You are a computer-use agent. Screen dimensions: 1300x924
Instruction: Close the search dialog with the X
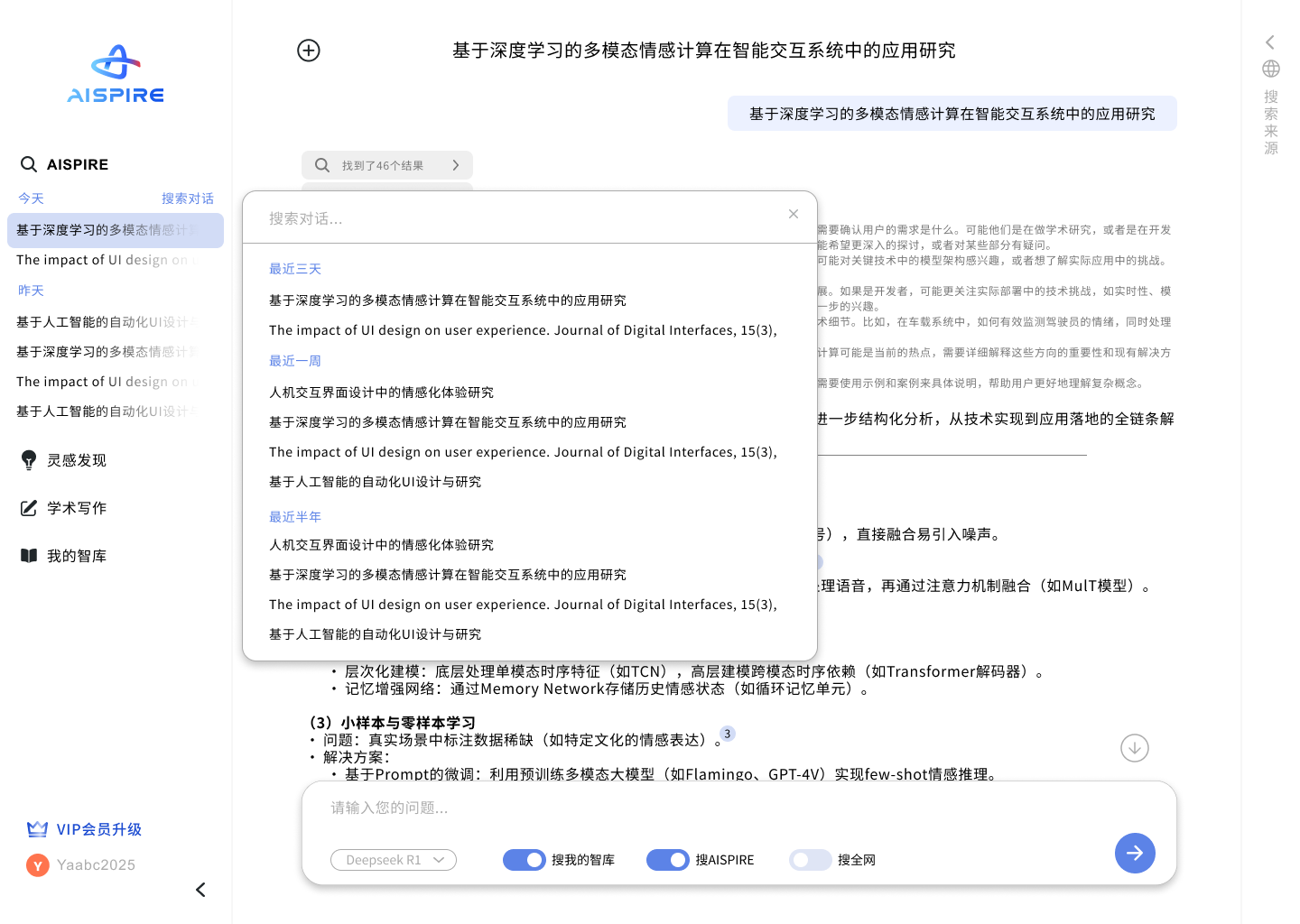click(794, 214)
